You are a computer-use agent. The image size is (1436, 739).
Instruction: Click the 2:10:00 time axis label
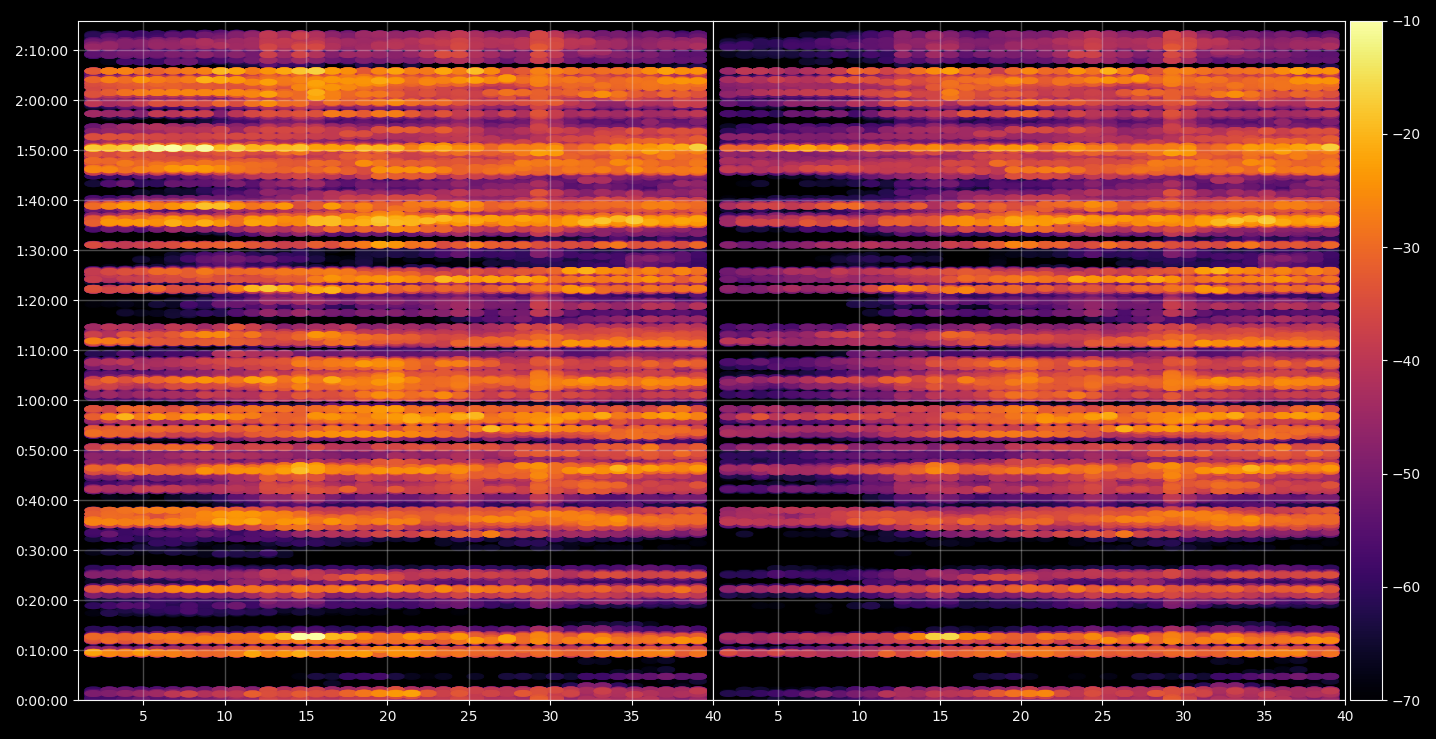pos(42,50)
